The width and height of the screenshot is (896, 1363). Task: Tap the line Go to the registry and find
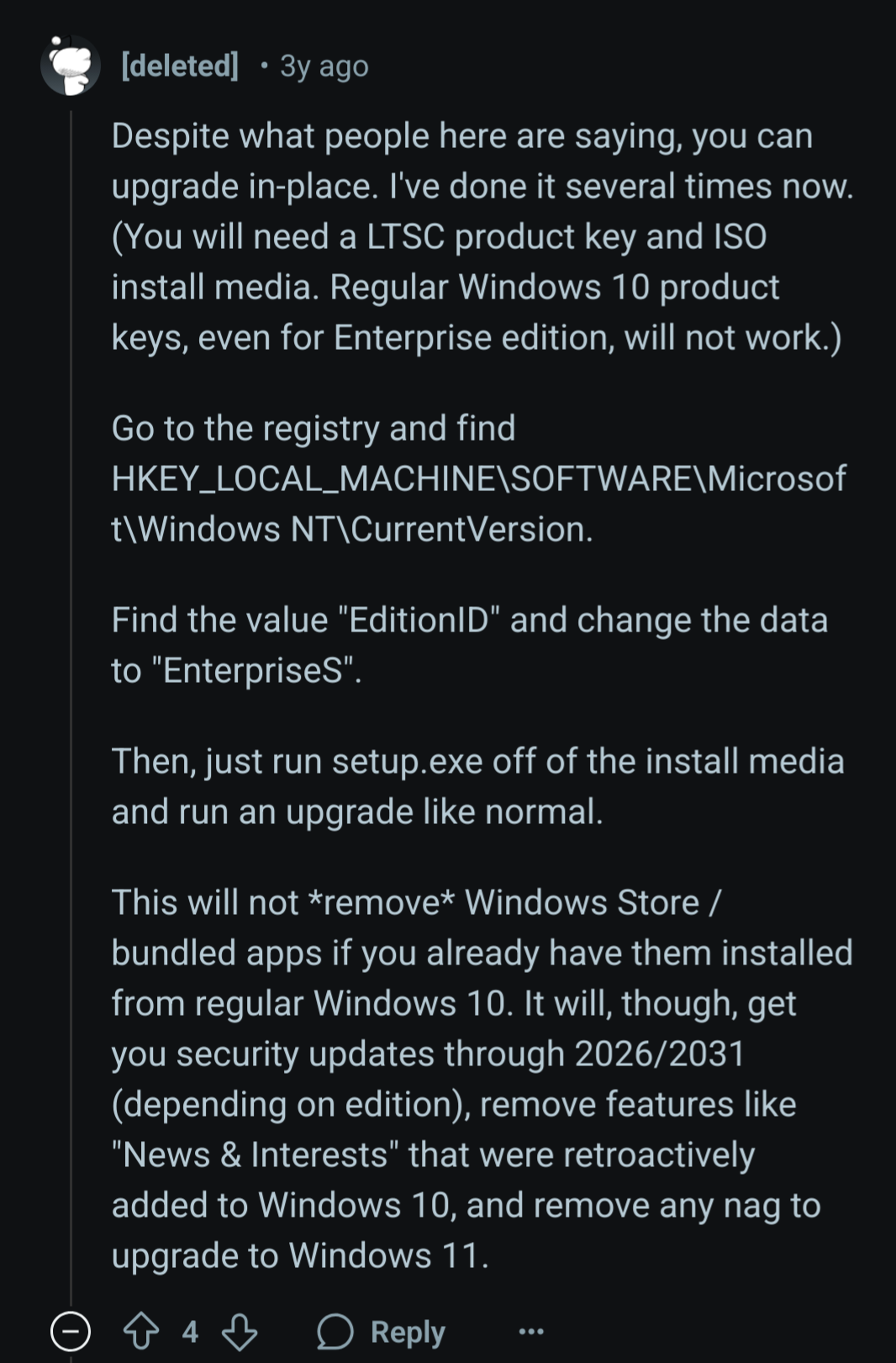(314, 428)
